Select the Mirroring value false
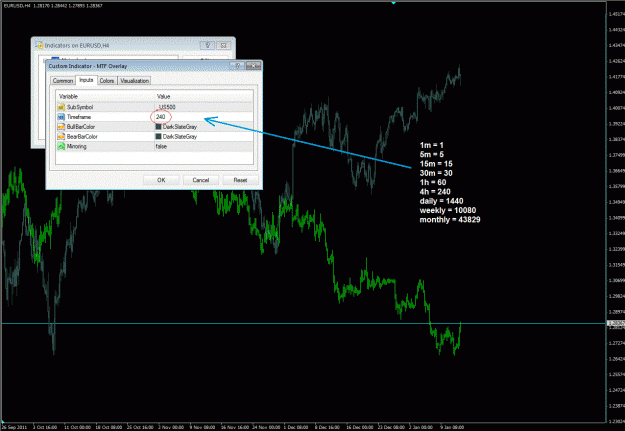 (161, 146)
